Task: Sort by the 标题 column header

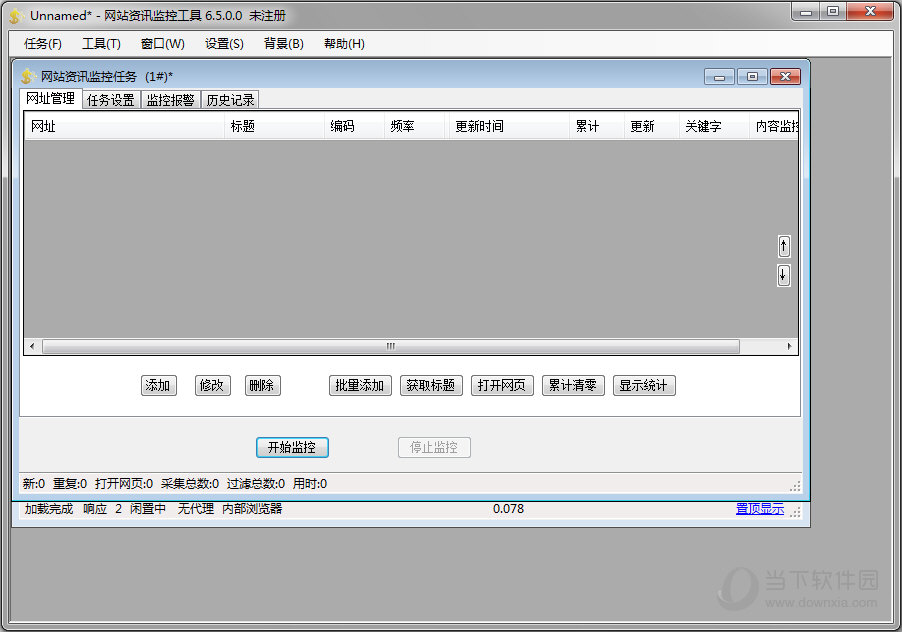Action: point(274,126)
